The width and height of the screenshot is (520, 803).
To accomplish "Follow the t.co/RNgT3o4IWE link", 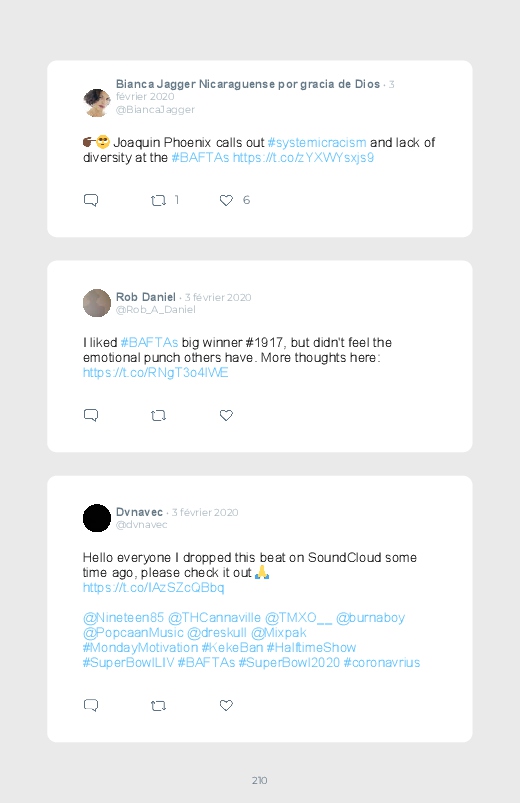I will click(155, 373).
